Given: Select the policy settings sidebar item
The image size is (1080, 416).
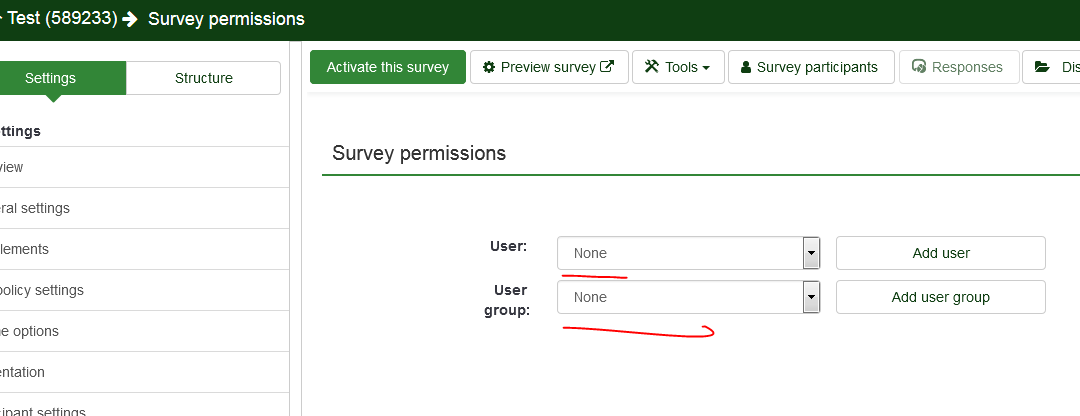Looking at the screenshot, I should 42,290.
